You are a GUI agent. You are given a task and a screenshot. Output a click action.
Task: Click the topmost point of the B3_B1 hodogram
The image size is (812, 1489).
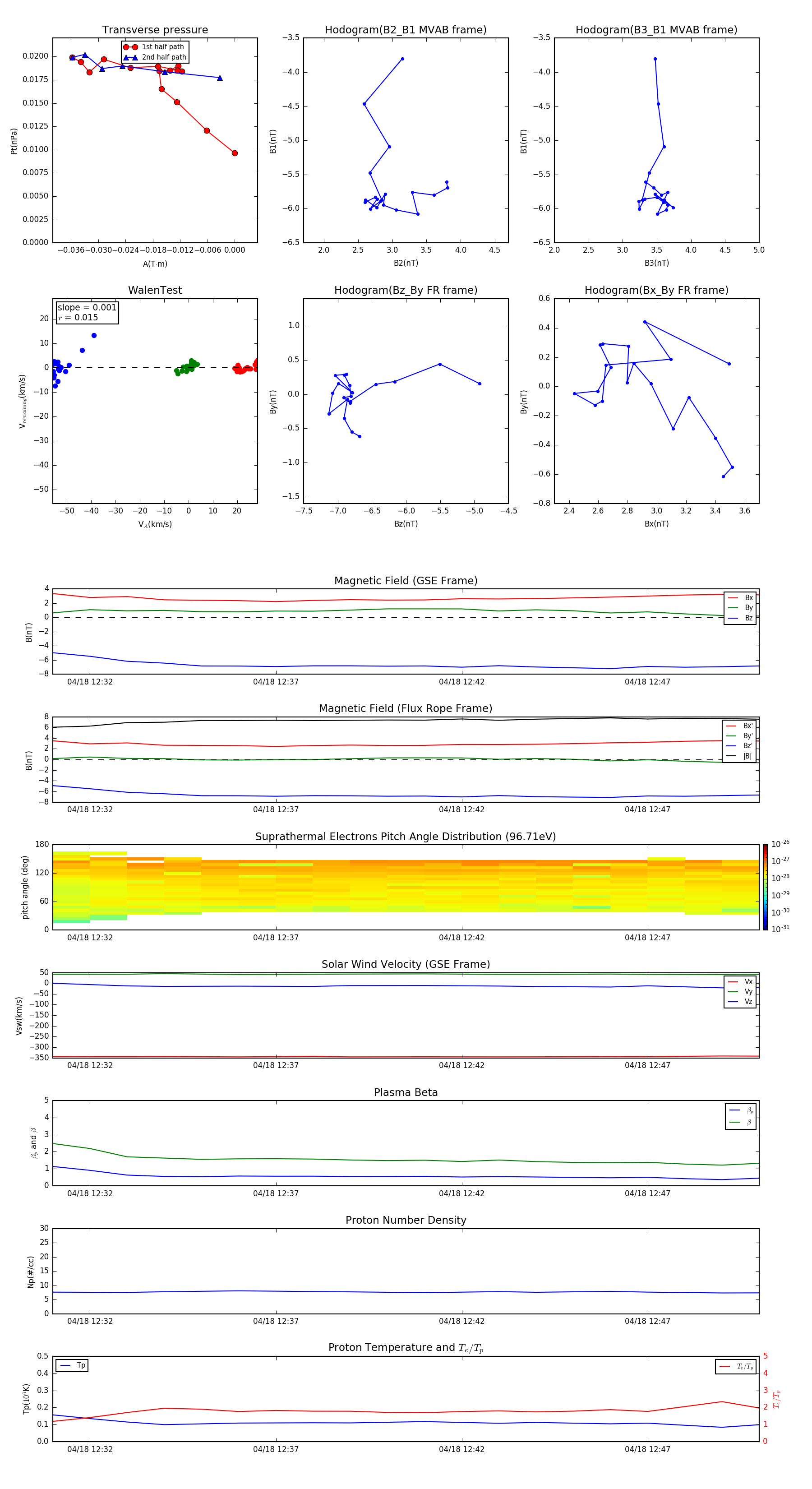(x=655, y=59)
